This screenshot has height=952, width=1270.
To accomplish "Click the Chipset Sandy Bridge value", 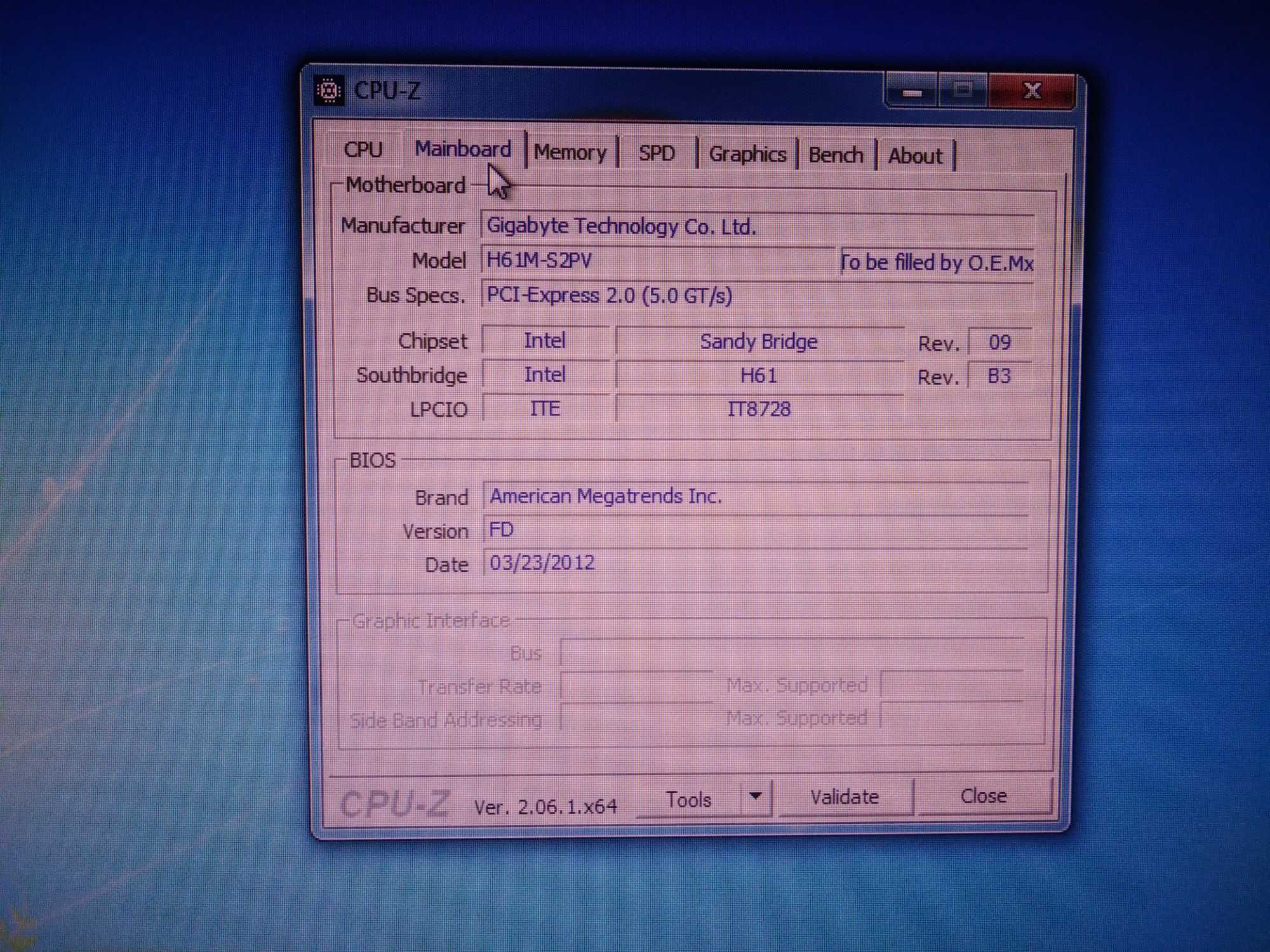I will (x=759, y=342).
